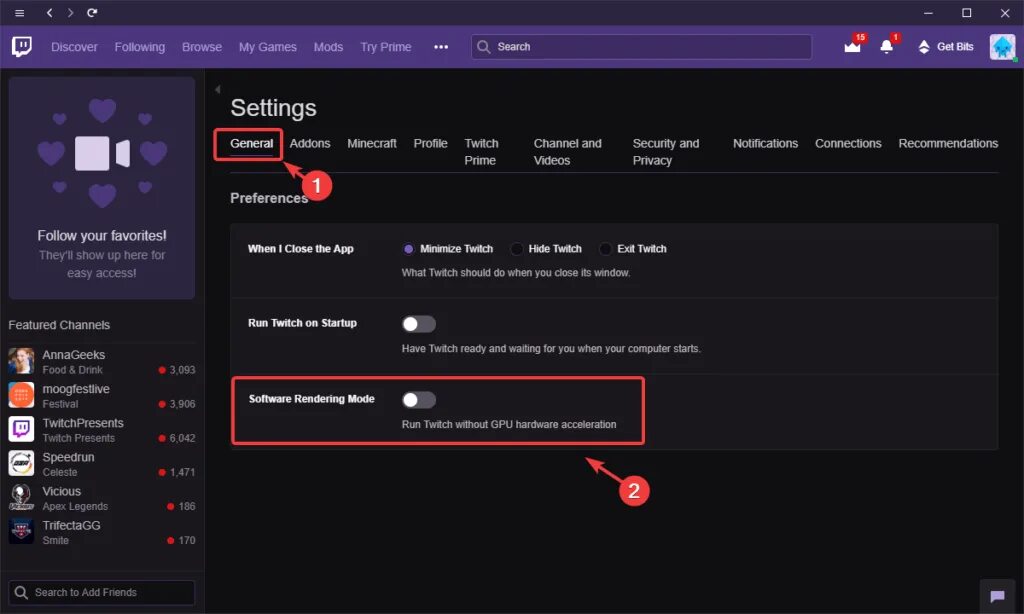Image resolution: width=1024 pixels, height=614 pixels.
Task: Open Speedrun channel avatar
Action: pos(21,463)
